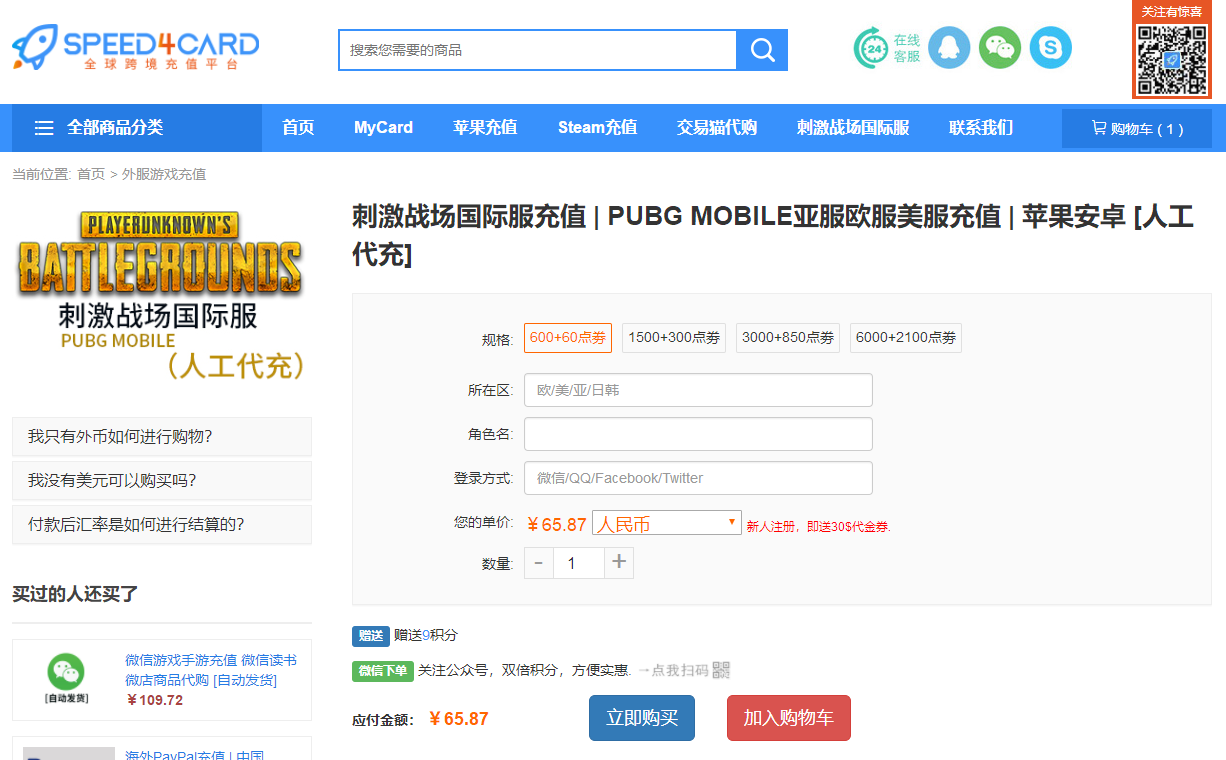
Task: Open WeChat contact icon
Action: click(x=1000, y=48)
